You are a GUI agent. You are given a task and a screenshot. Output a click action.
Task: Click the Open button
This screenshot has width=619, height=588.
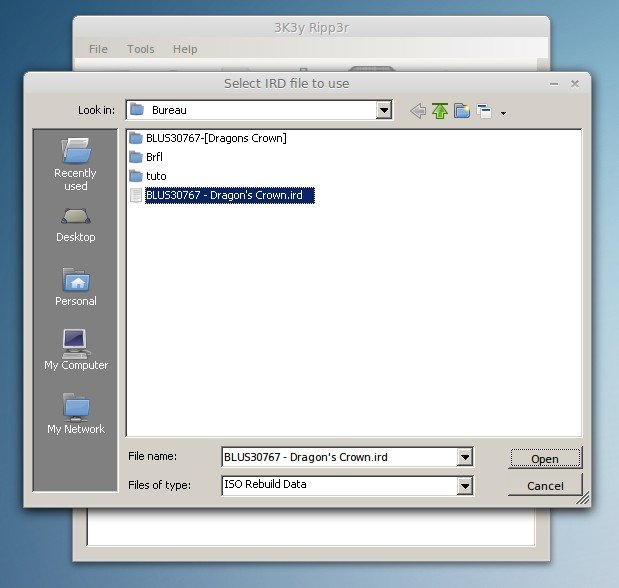pos(544,459)
